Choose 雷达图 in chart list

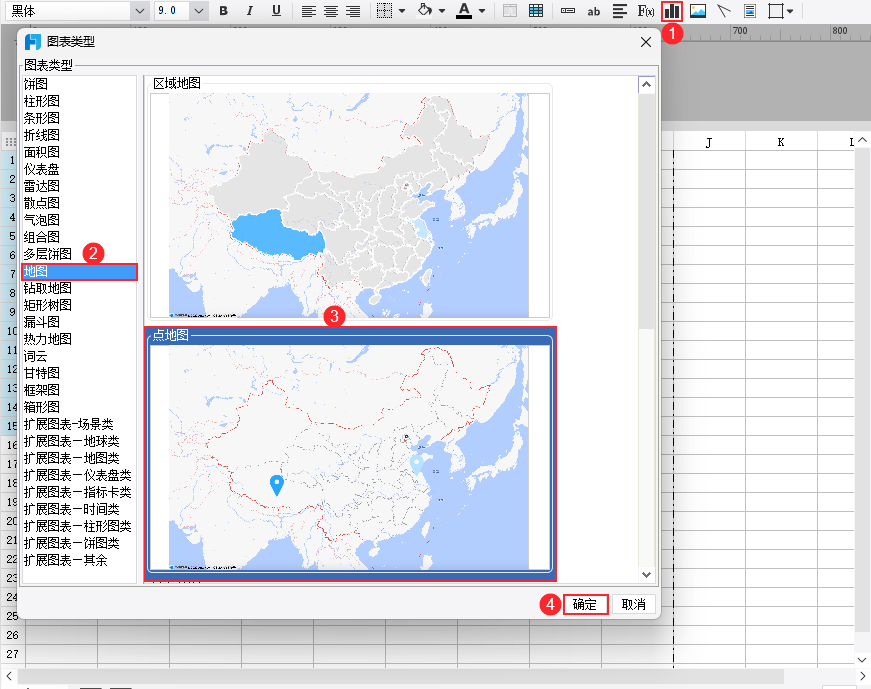42,186
